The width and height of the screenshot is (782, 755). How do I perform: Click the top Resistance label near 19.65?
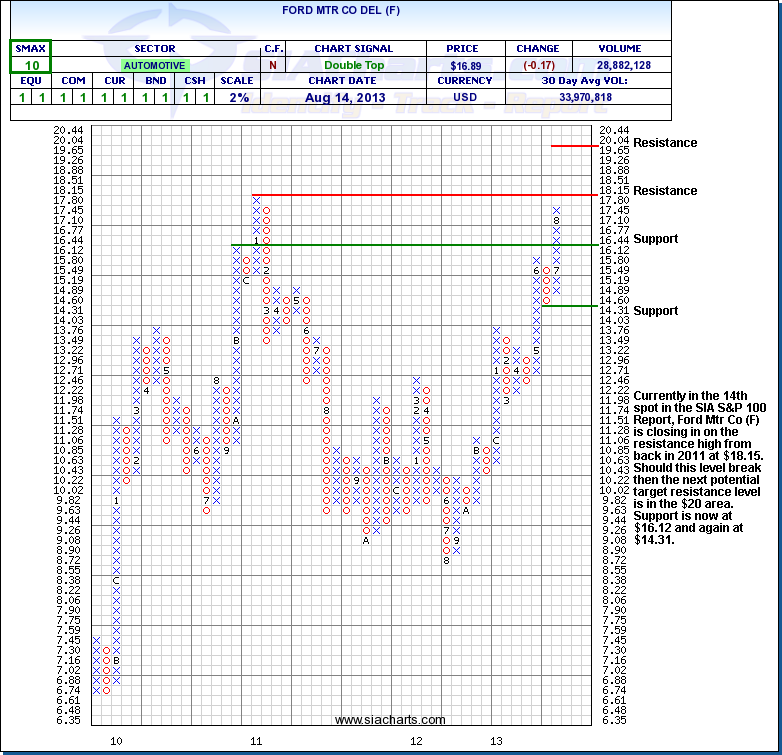(x=665, y=143)
